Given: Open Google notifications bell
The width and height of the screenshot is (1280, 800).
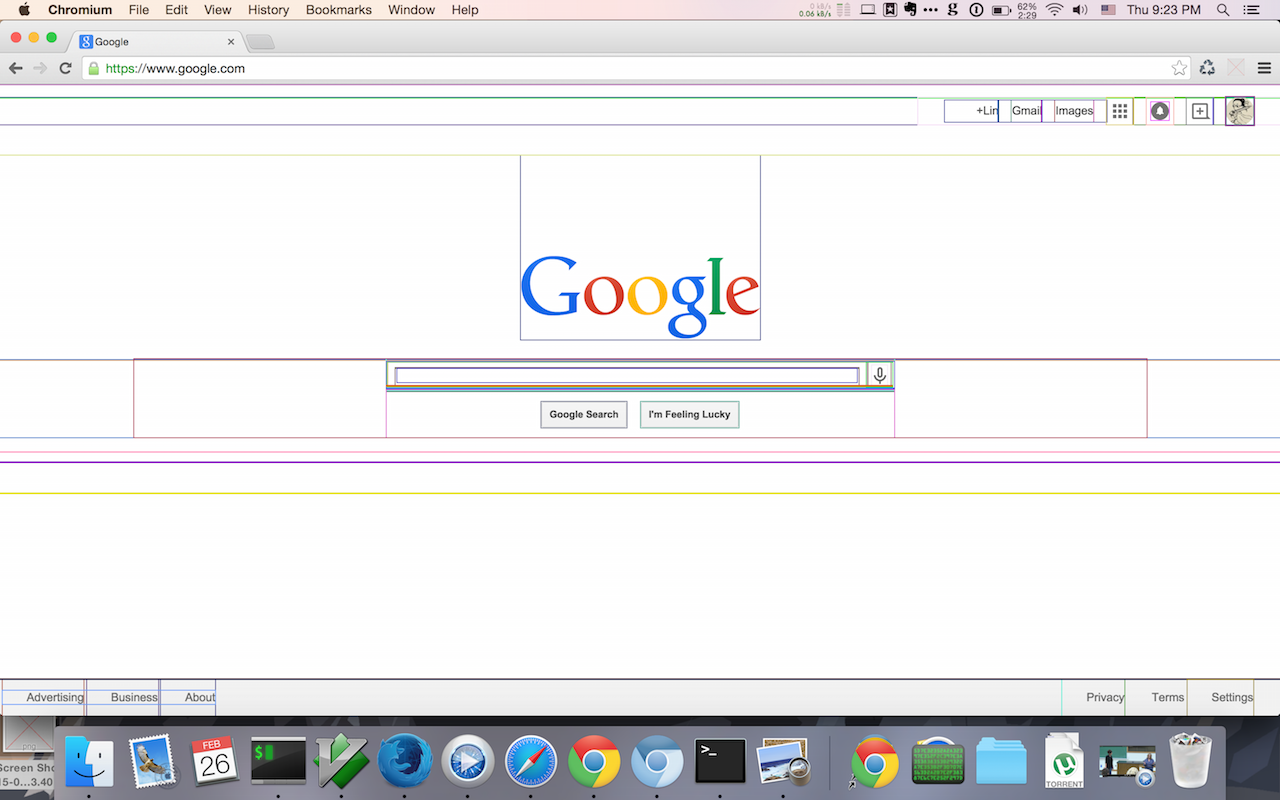Looking at the screenshot, I should pyautogui.click(x=1160, y=111).
